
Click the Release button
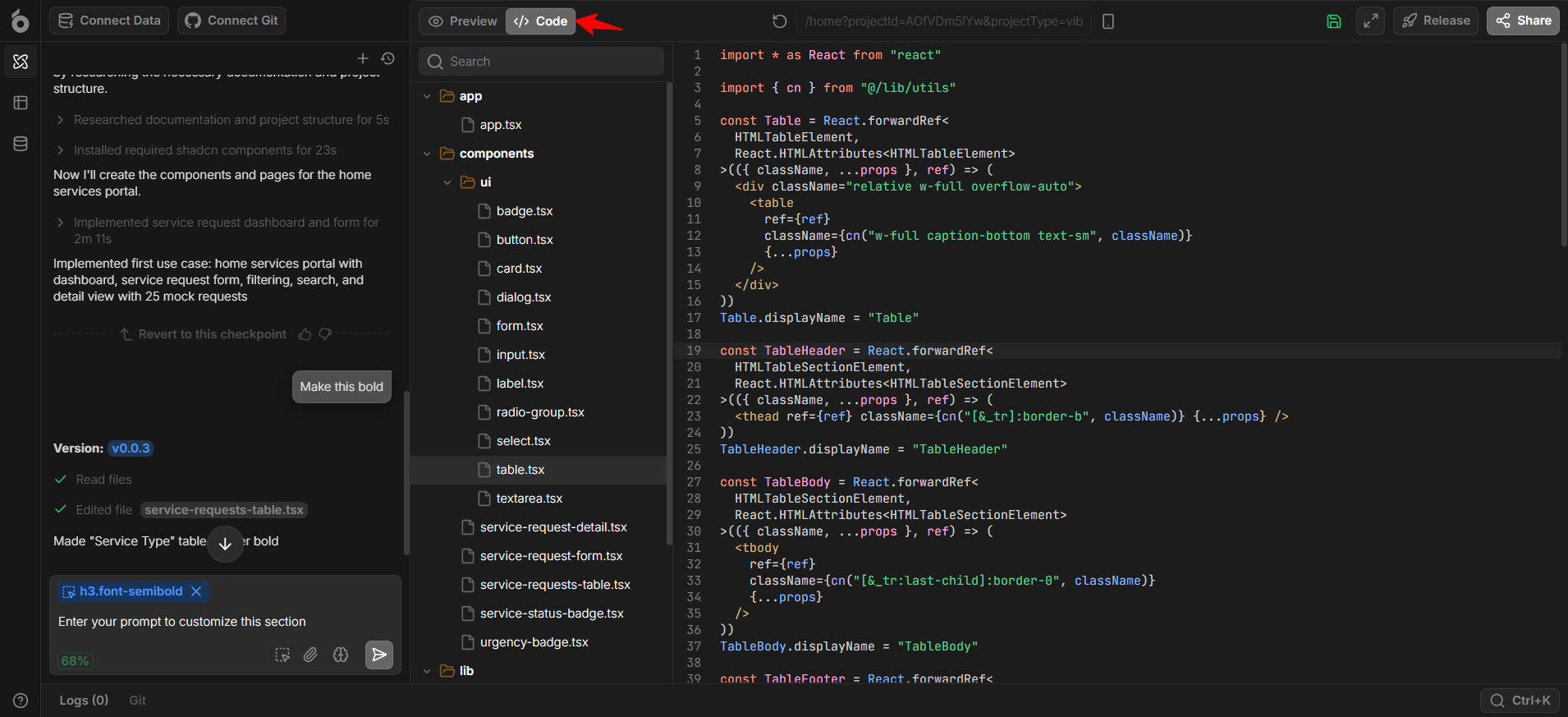(1436, 21)
